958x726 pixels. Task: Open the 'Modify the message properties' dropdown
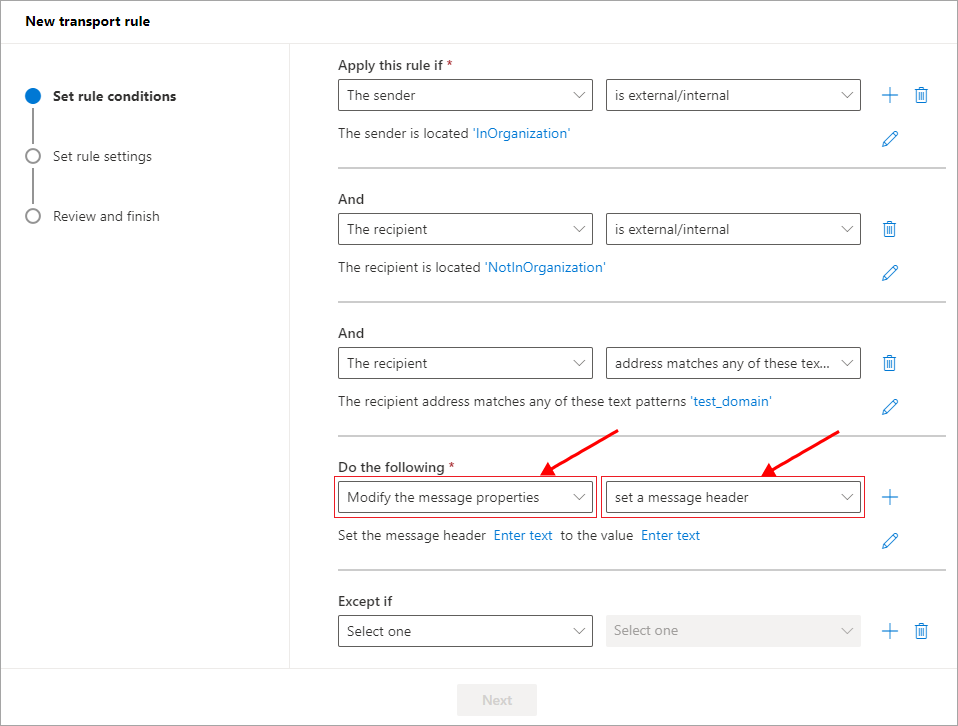pyautogui.click(x=465, y=497)
